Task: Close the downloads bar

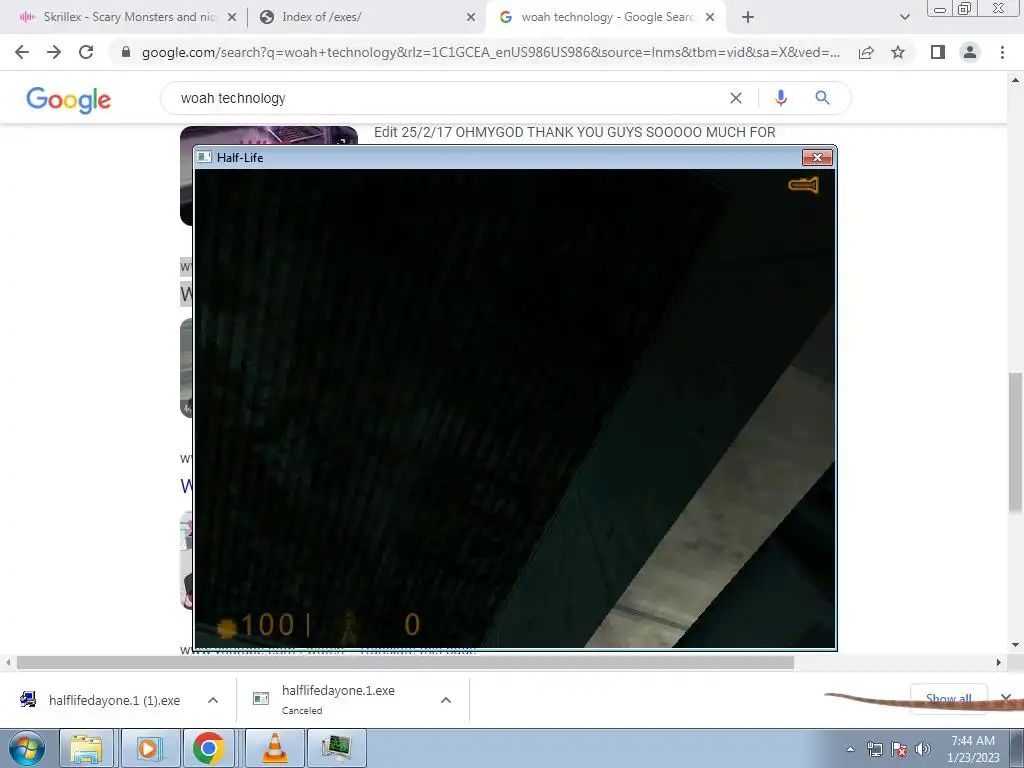Action: [x=1006, y=699]
